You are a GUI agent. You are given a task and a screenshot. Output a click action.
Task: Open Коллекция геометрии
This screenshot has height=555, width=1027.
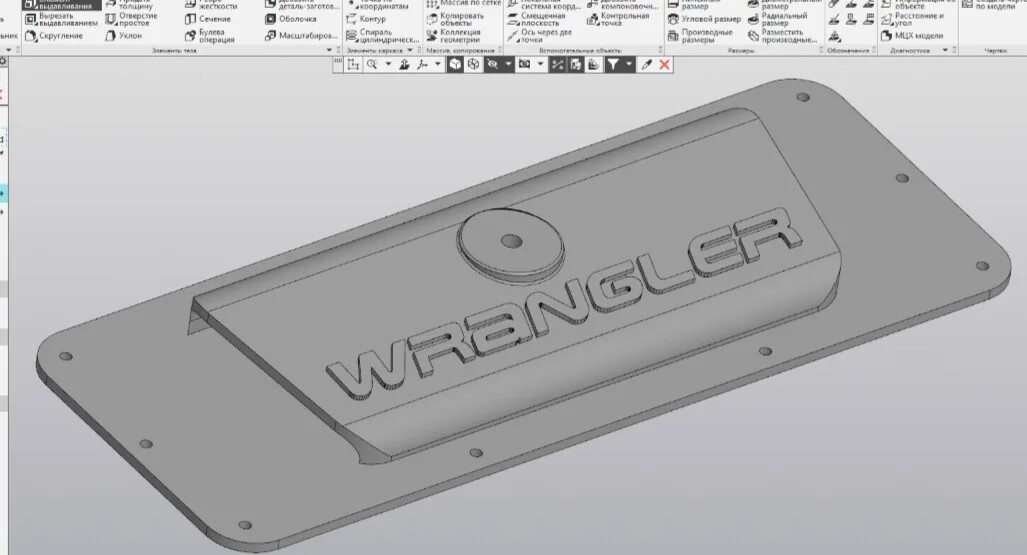pos(453,35)
